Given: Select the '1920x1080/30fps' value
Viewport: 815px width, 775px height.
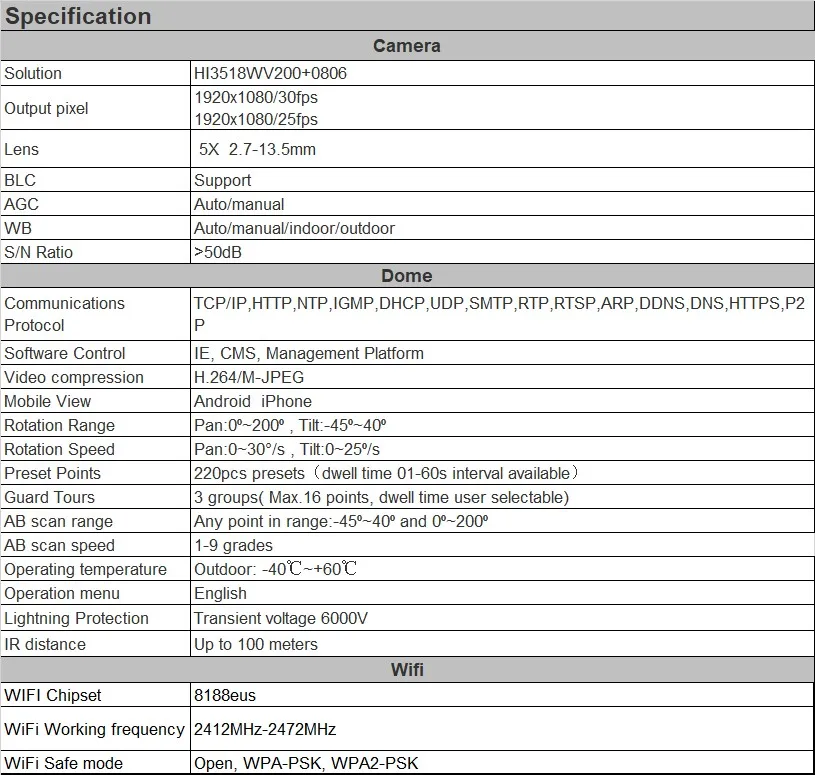Looking at the screenshot, I should point(256,97).
